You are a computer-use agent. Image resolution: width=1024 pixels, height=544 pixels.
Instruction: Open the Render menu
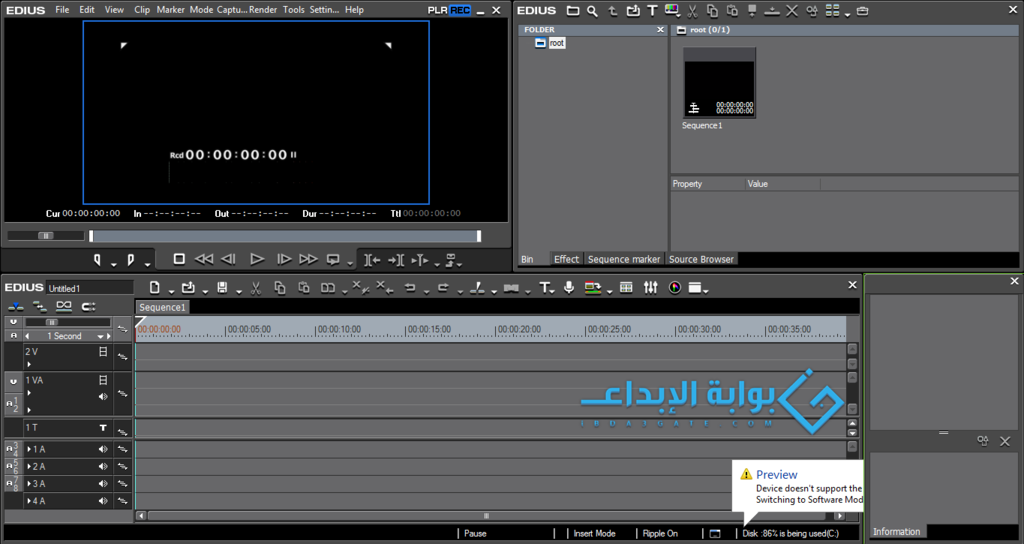point(263,10)
